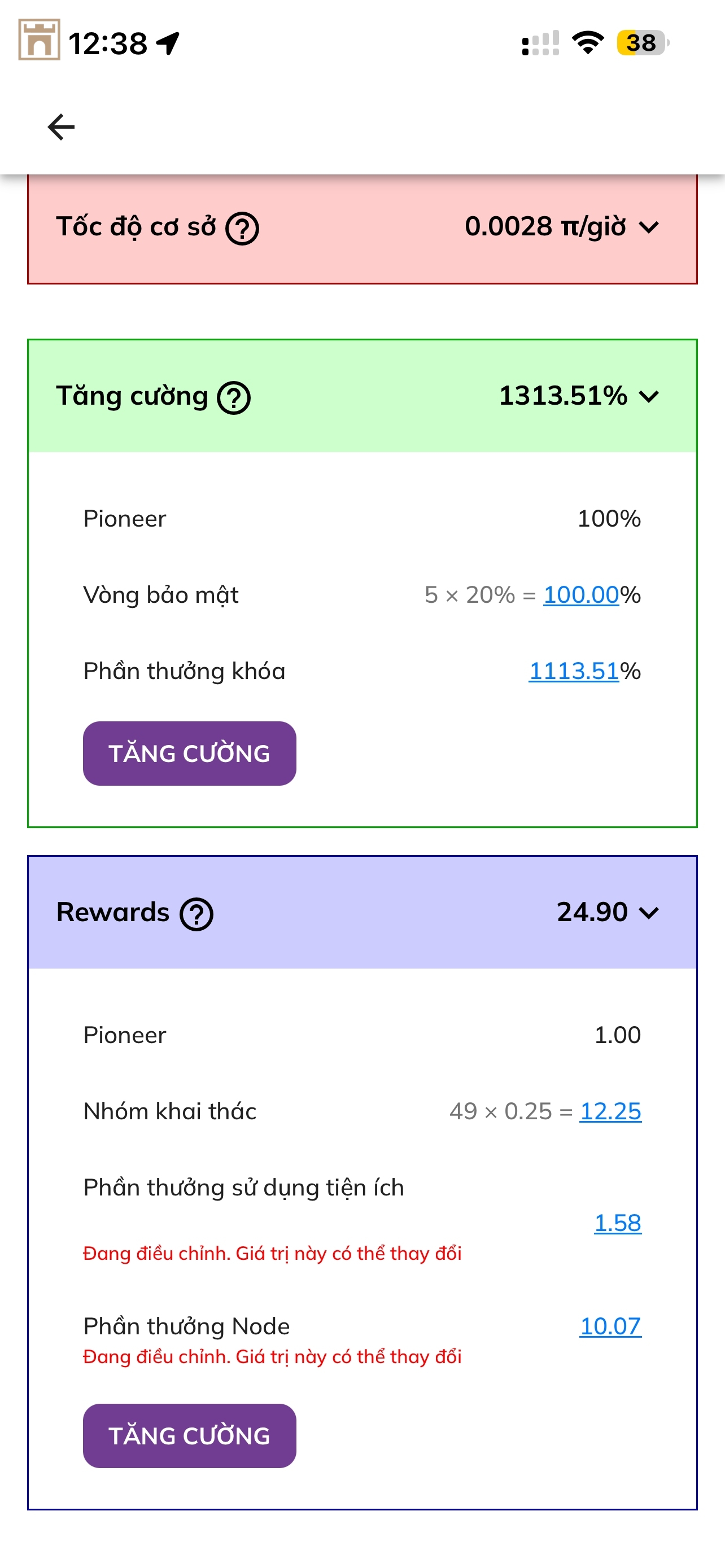725x1568 pixels.
Task: Open help icon next to Tăng cường
Action: (234, 398)
